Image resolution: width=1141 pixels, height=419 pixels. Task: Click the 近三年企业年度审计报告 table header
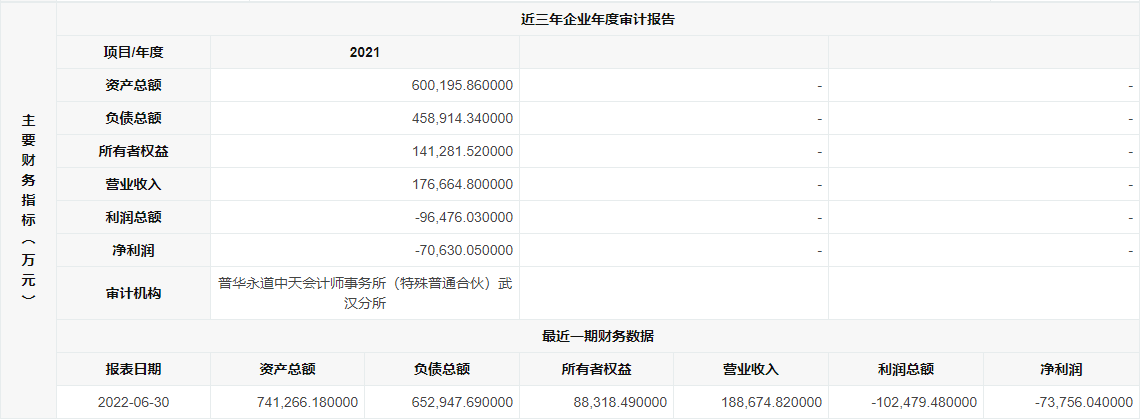598,19
